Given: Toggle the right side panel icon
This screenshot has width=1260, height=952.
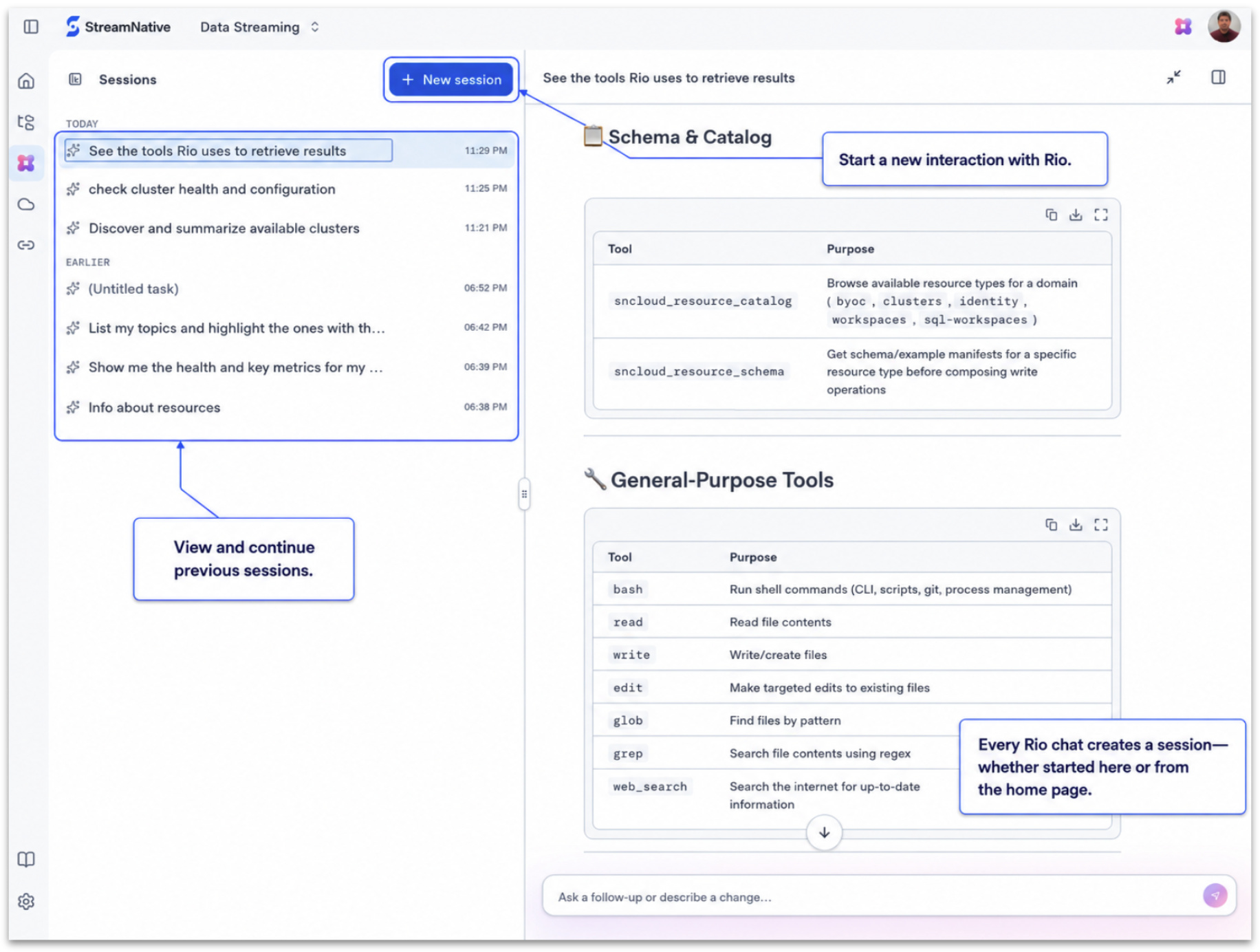Looking at the screenshot, I should point(1218,77).
